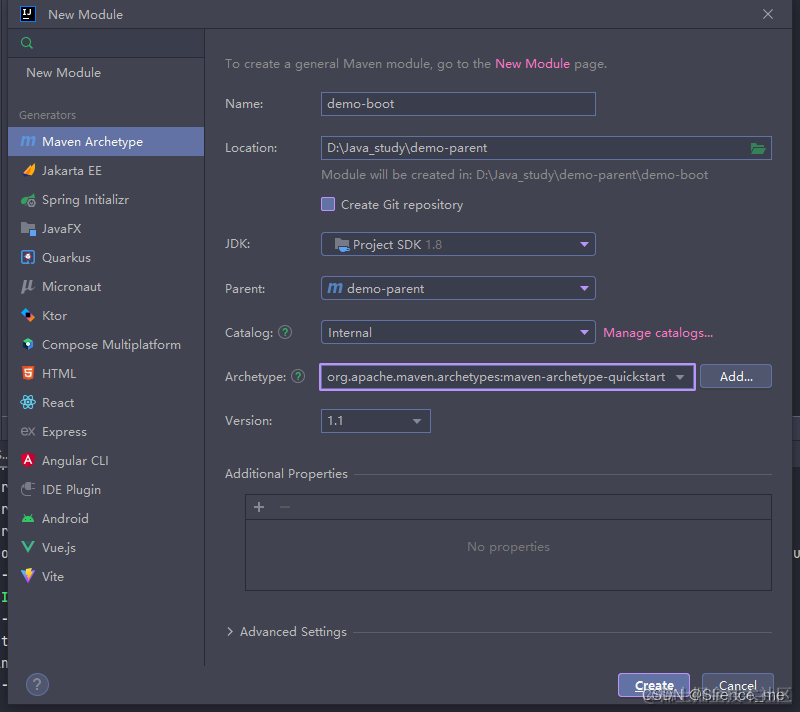Select the Micronaut list row
The width and height of the screenshot is (800, 712).
pyautogui.click(x=106, y=287)
